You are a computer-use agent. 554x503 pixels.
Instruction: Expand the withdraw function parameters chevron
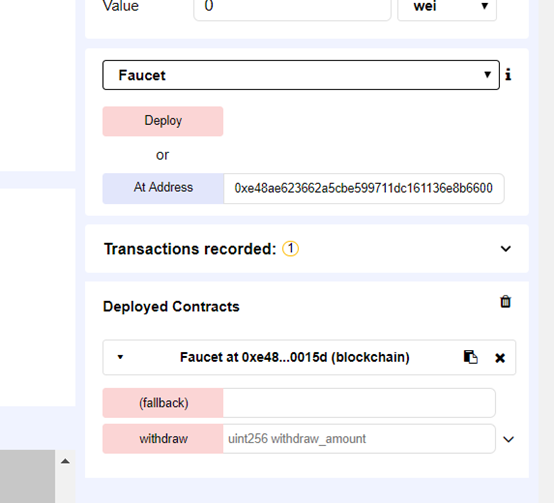(508, 439)
